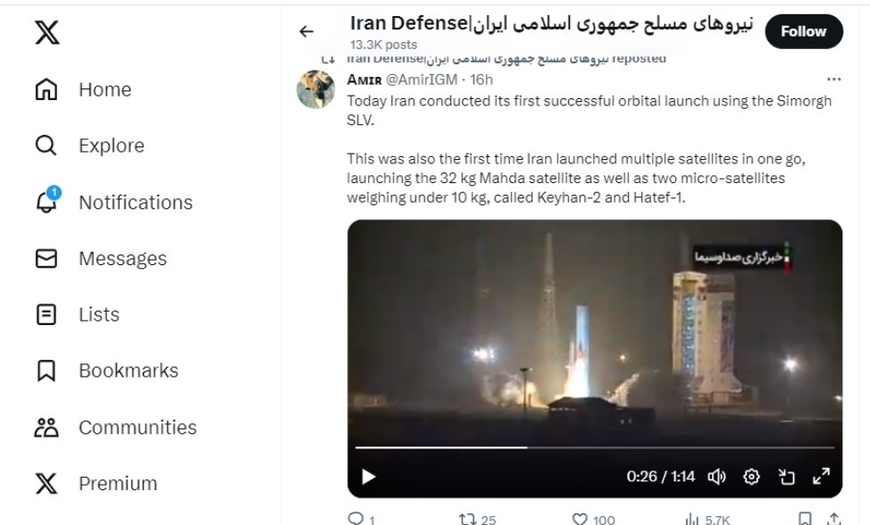This screenshot has height=525, width=870.
Task: Follow the Iran Defense account
Action: (x=803, y=32)
